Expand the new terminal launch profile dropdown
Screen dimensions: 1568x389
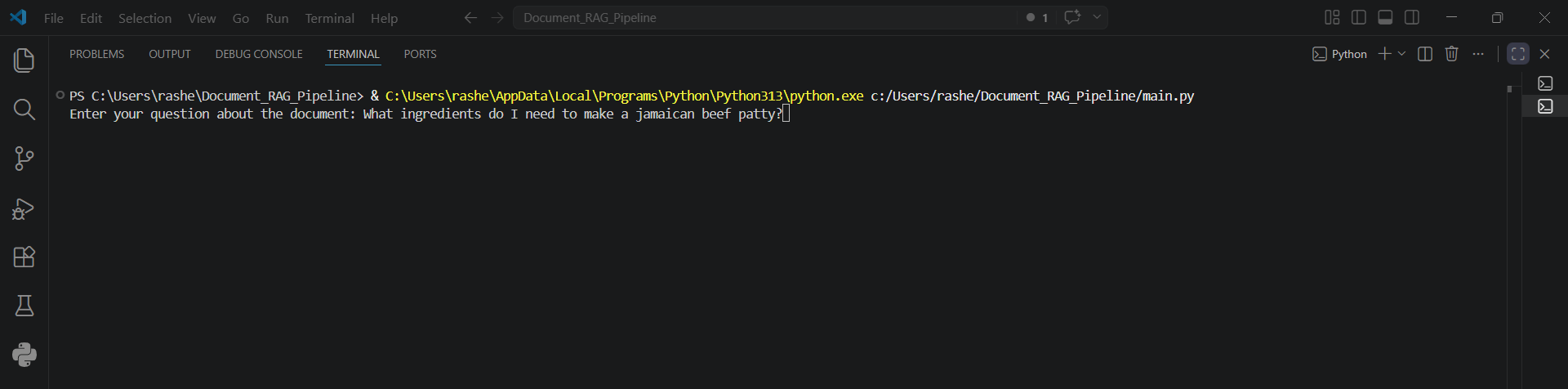pos(1402,54)
